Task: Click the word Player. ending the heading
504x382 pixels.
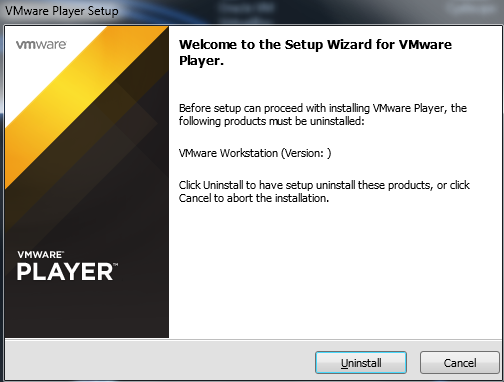Action: 201,61
